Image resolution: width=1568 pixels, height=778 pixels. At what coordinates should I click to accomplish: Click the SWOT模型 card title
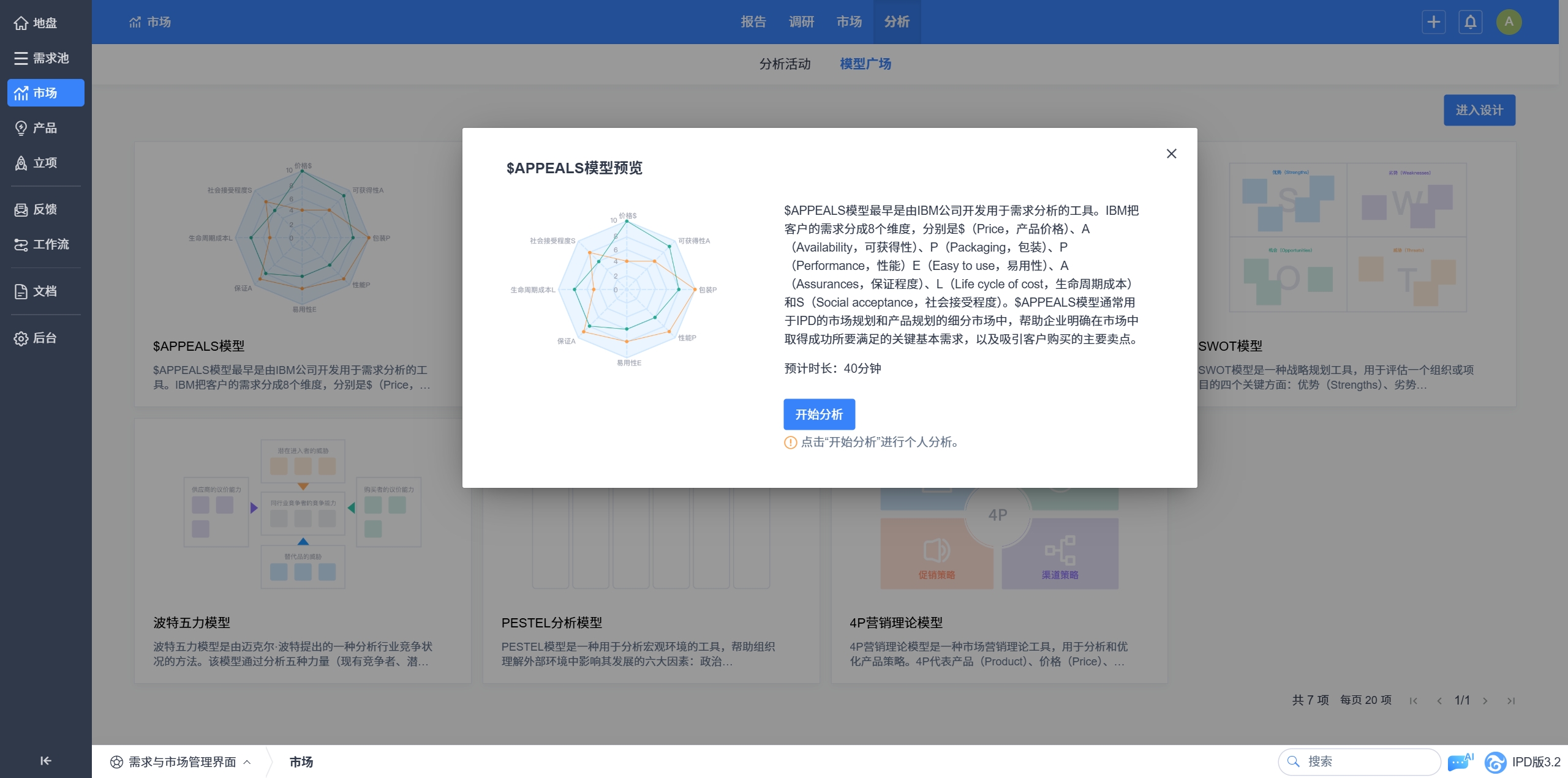pyautogui.click(x=1230, y=346)
